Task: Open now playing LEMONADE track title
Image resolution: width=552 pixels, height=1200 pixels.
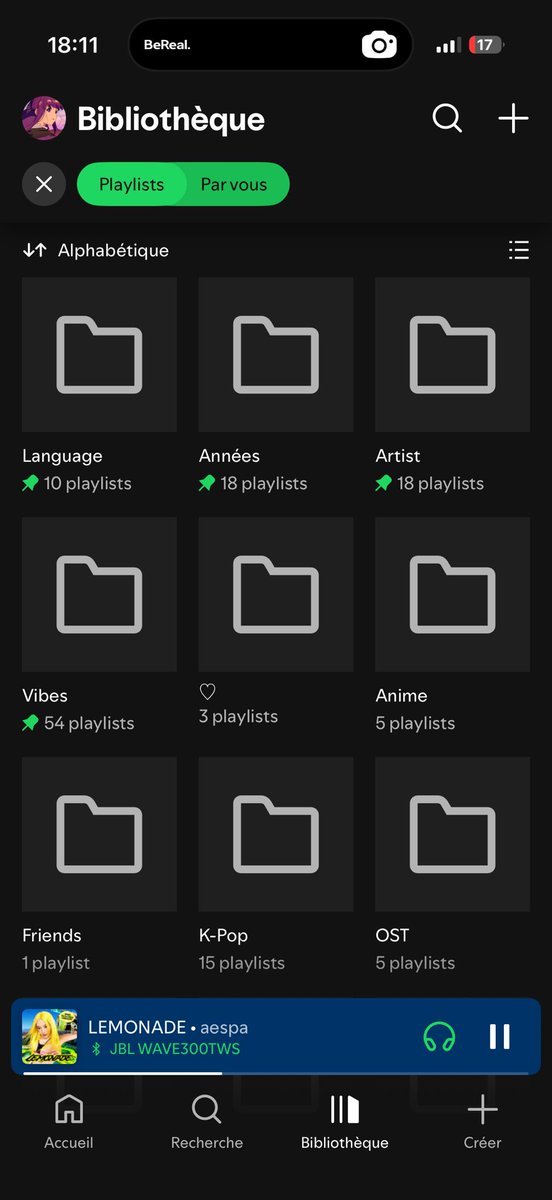Action: (x=137, y=1027)
